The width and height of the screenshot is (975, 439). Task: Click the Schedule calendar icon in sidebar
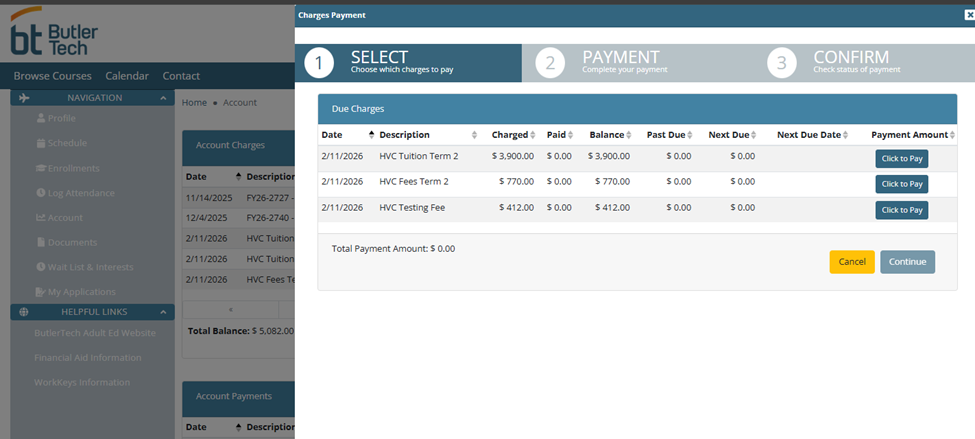(x=41, y=143)
